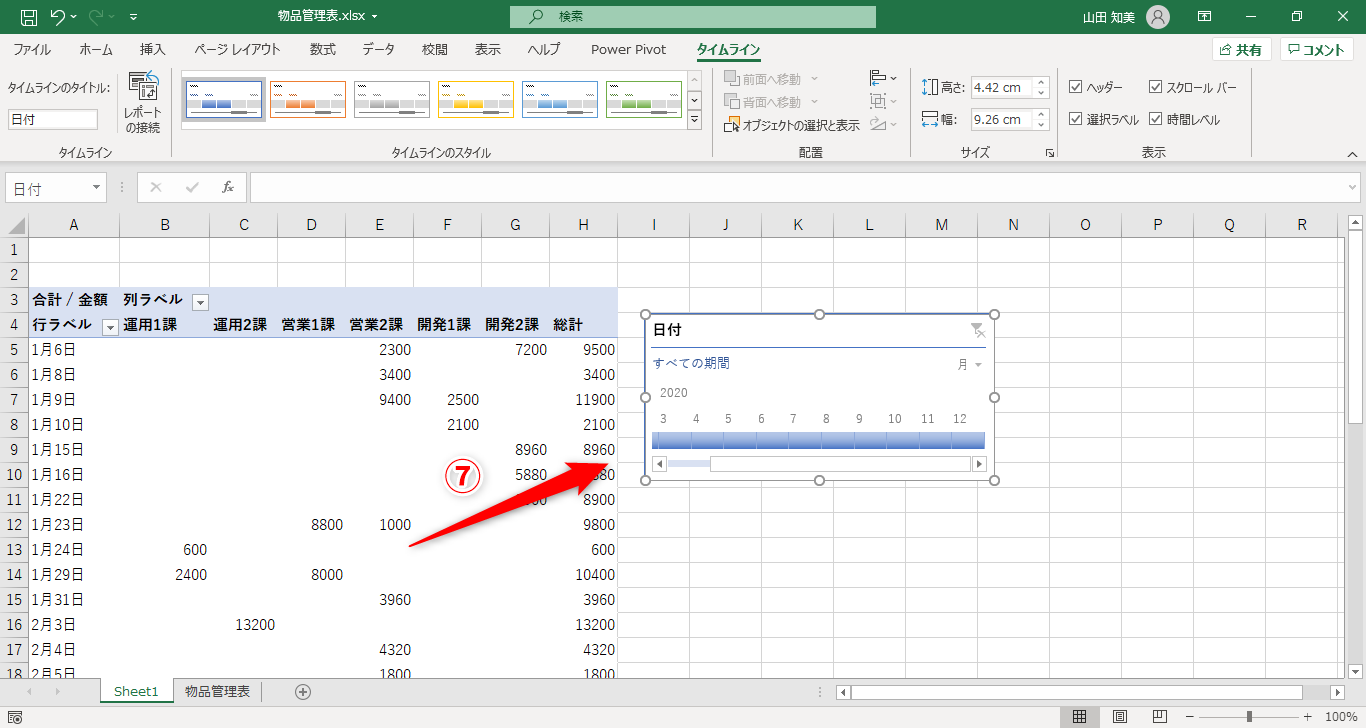Edit the 高さ height field
Screen dimensions: 1366x728
[1002, 87]
